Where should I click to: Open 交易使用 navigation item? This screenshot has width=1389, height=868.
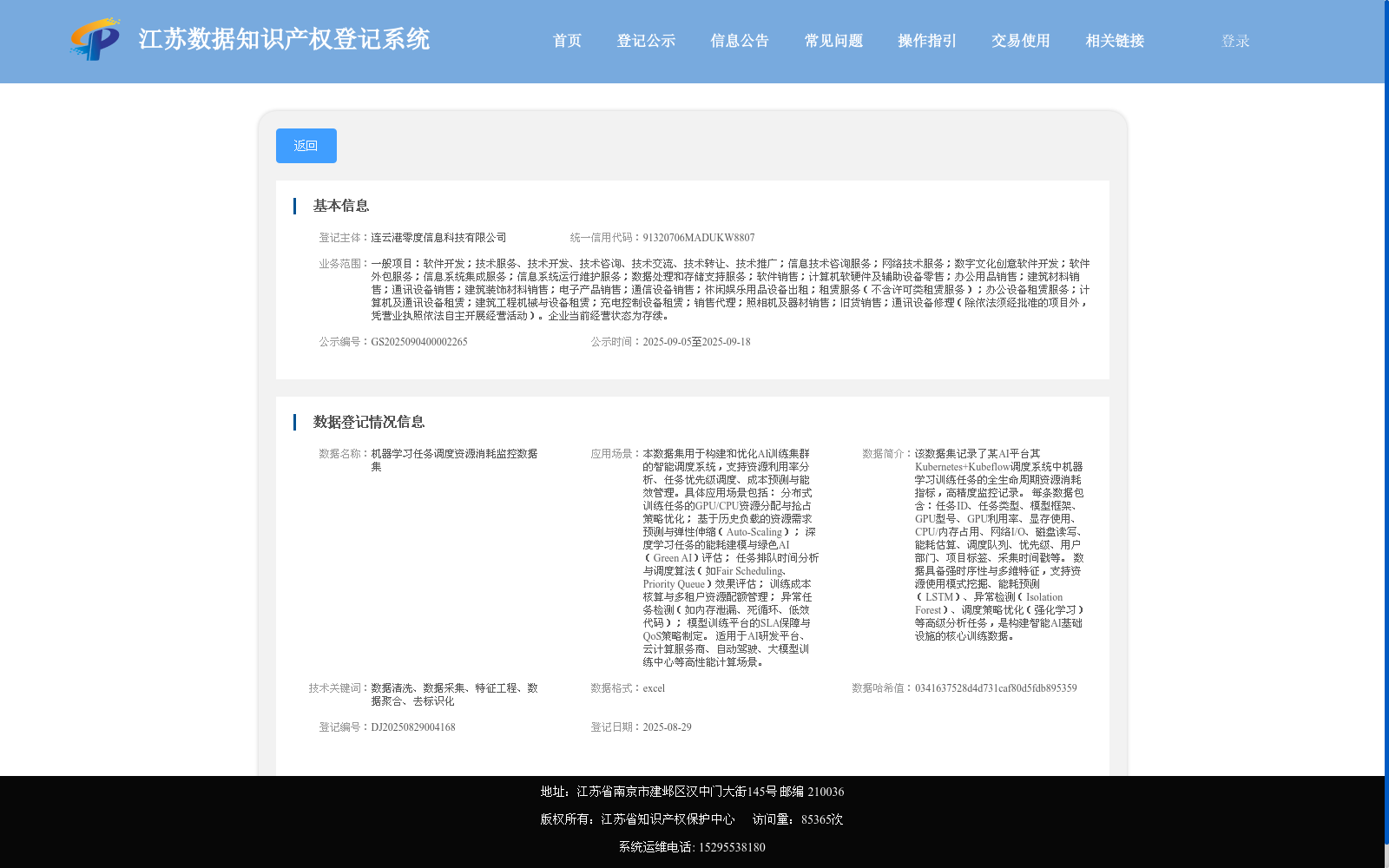coord(1021,41)
